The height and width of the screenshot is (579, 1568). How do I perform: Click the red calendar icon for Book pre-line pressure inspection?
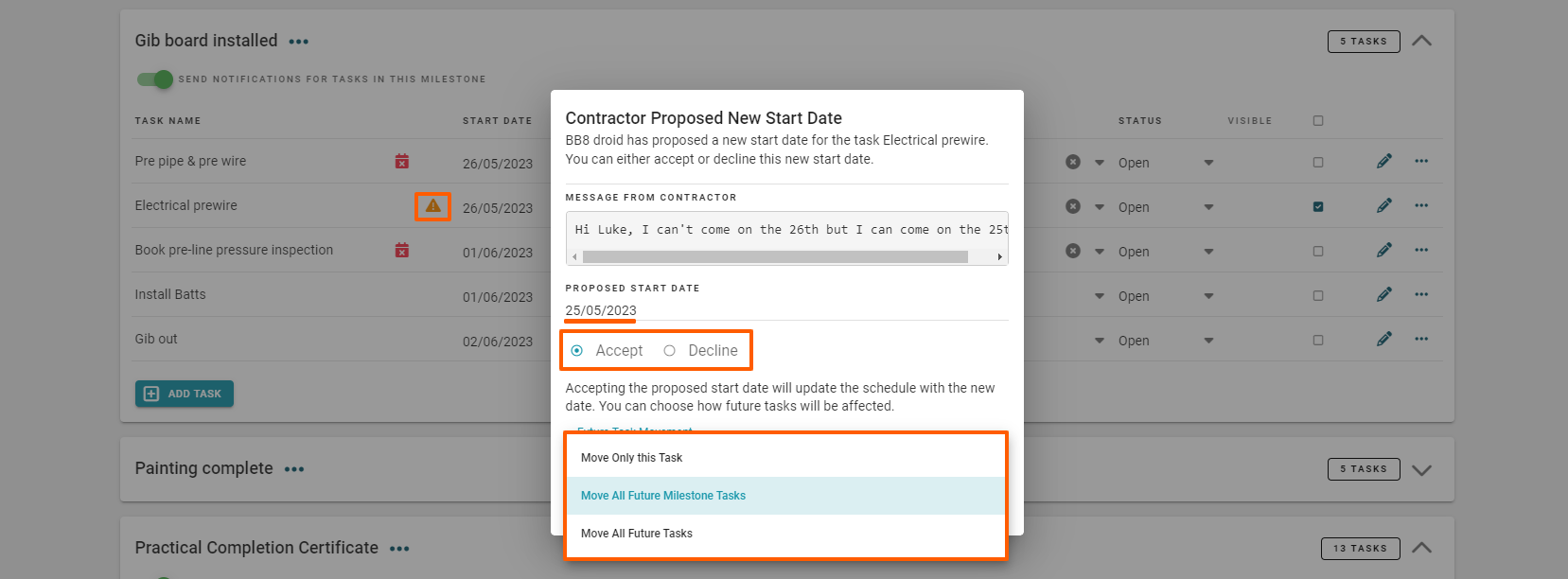(402, 251)
